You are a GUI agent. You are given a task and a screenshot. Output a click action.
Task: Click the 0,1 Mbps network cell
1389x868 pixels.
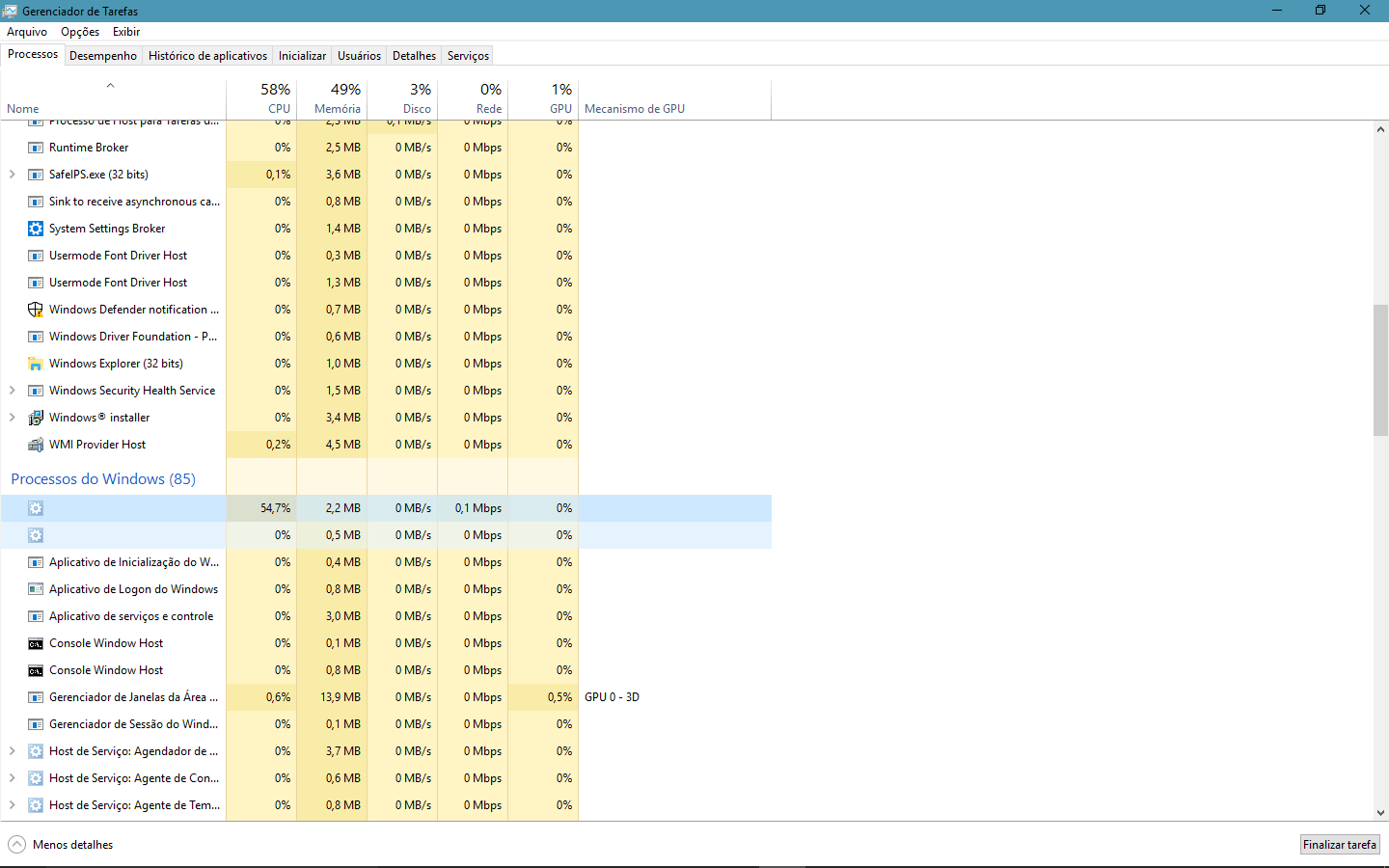click(473, 508)
